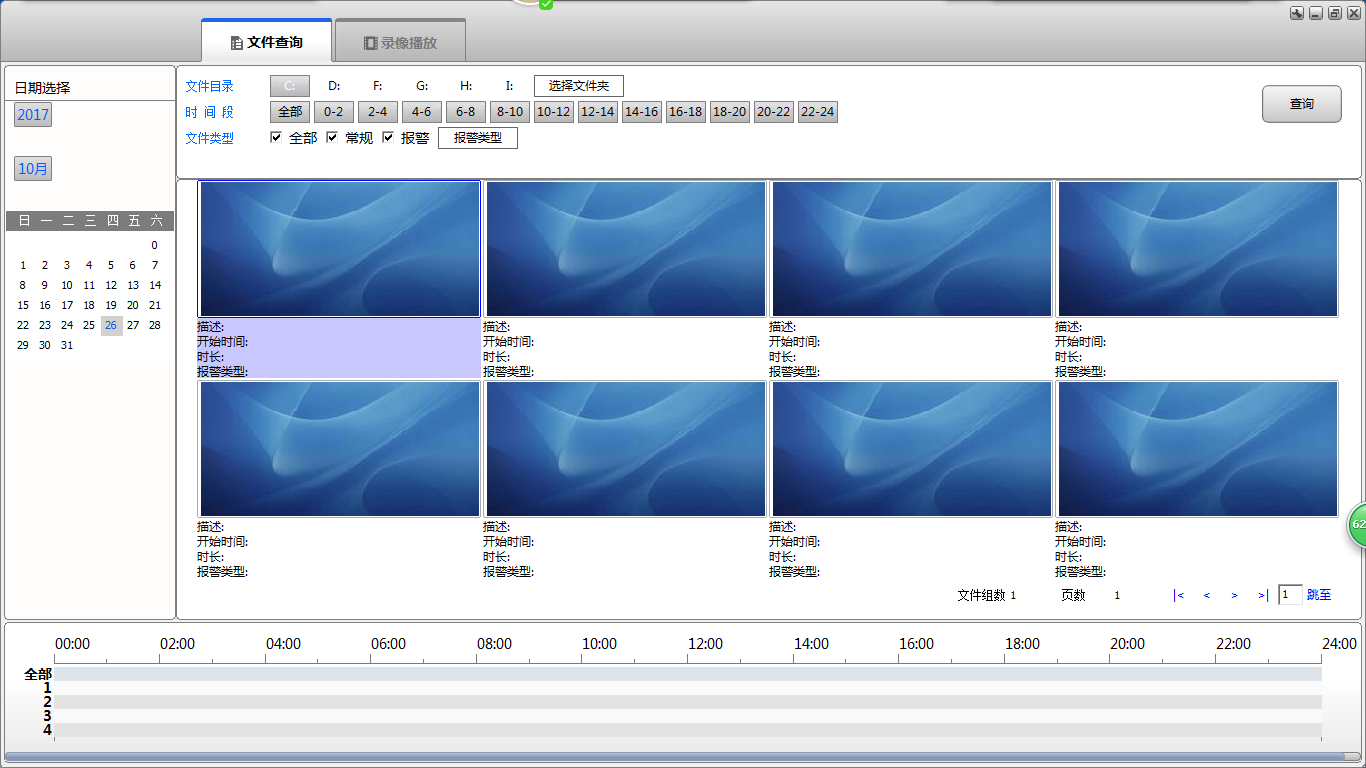Uncheck the 报警 file type checkbox

388,138
